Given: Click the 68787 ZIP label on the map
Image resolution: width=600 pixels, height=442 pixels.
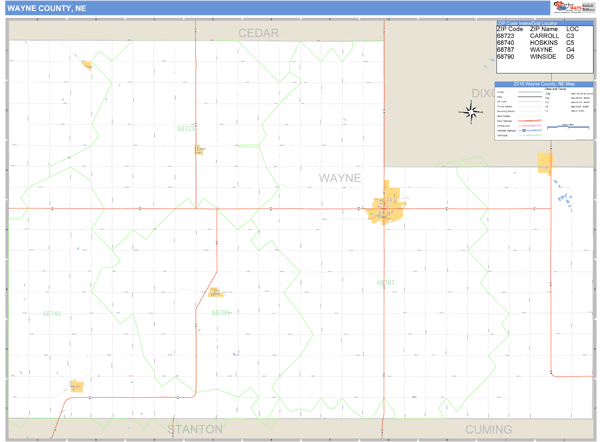Looking at the screenshot, I should (386, 282).
